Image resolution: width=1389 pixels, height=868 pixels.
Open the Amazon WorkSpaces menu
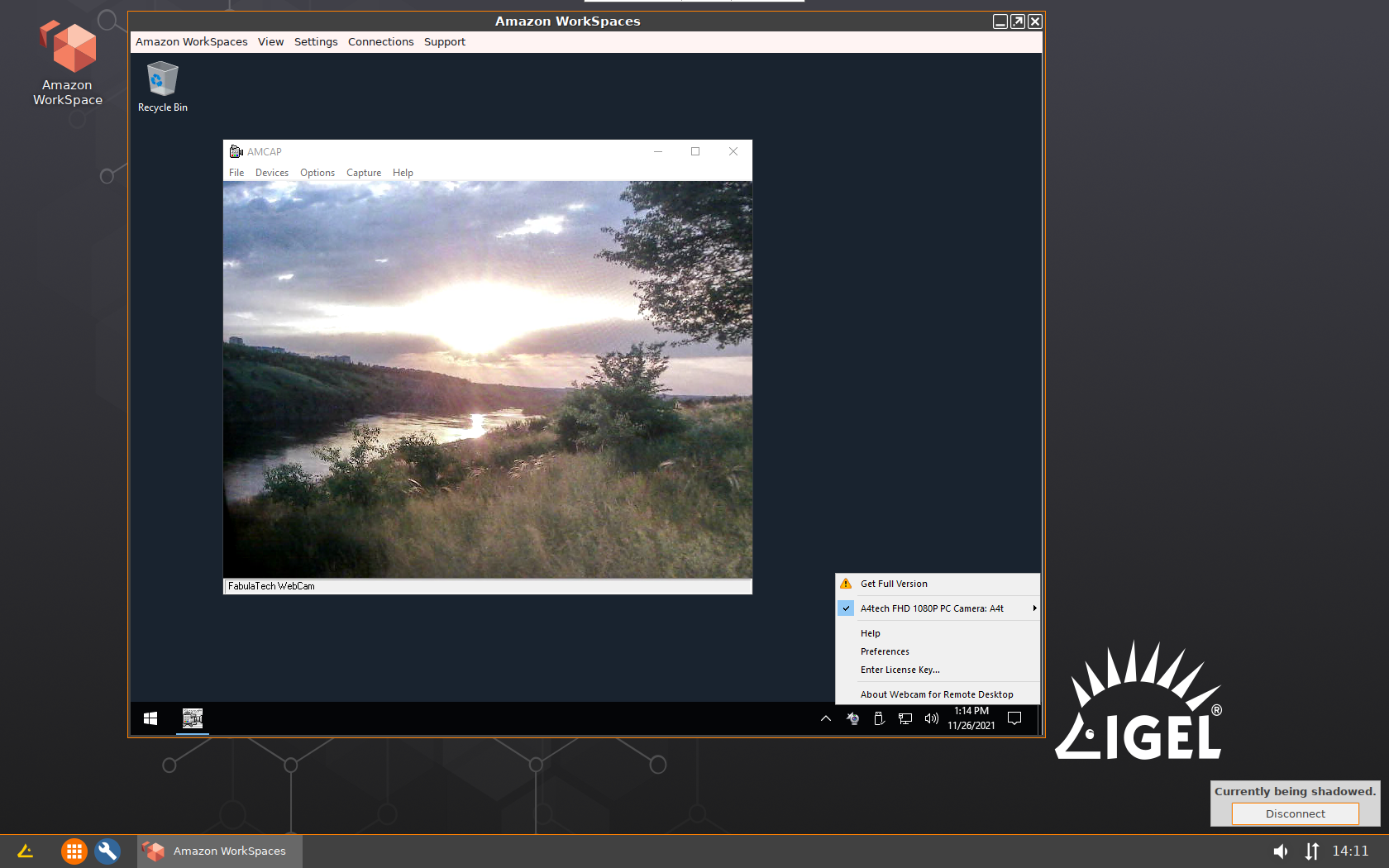pyautogui.click(x=191, y=41)
